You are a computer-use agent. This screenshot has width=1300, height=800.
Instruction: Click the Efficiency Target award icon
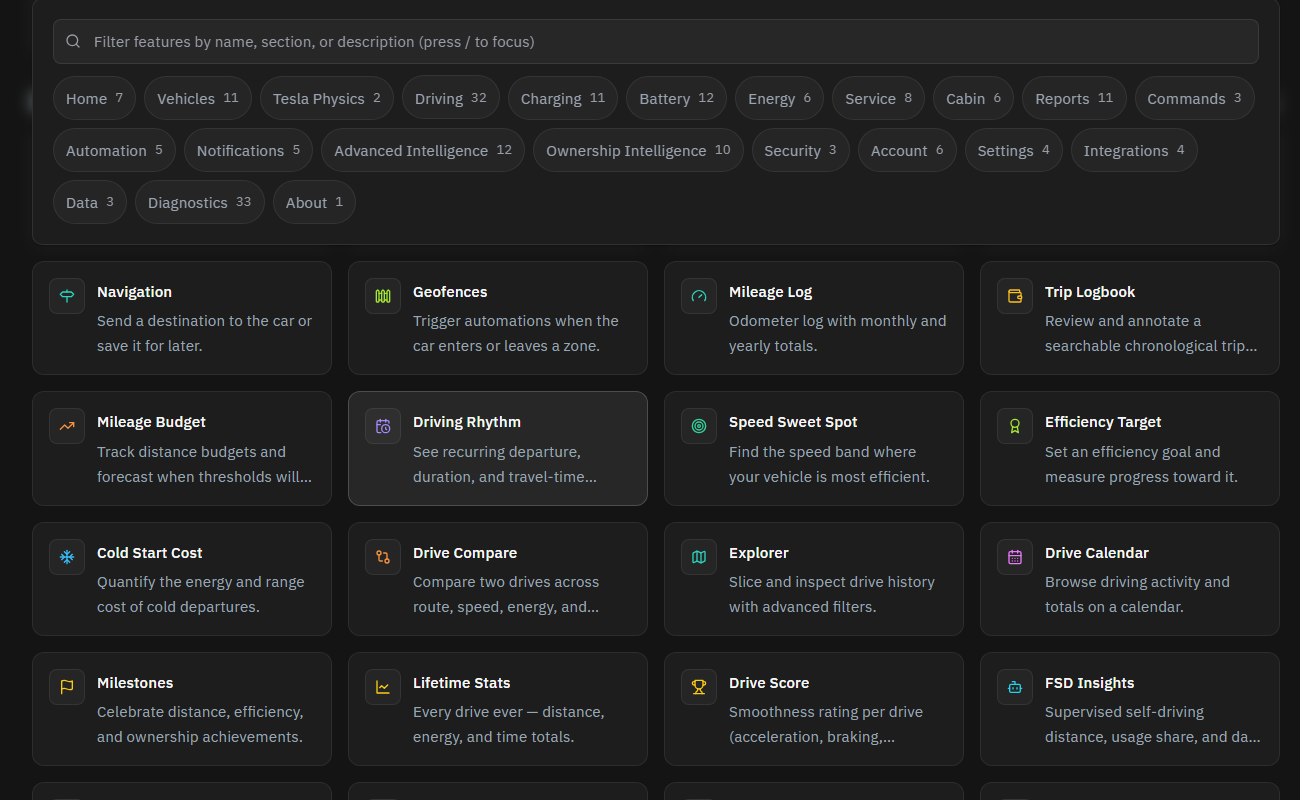tap(1015, 426)
